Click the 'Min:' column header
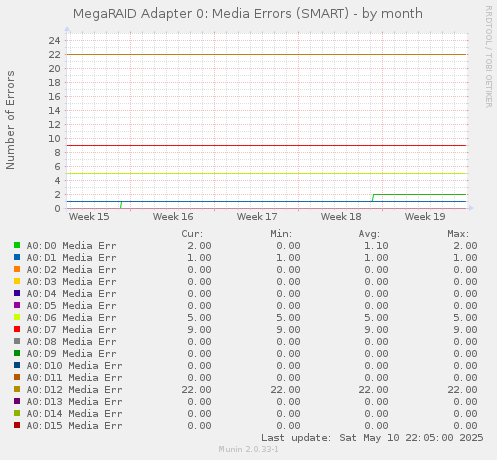The height and width of the screenshot is (460, 497). [x=281, y=234]
